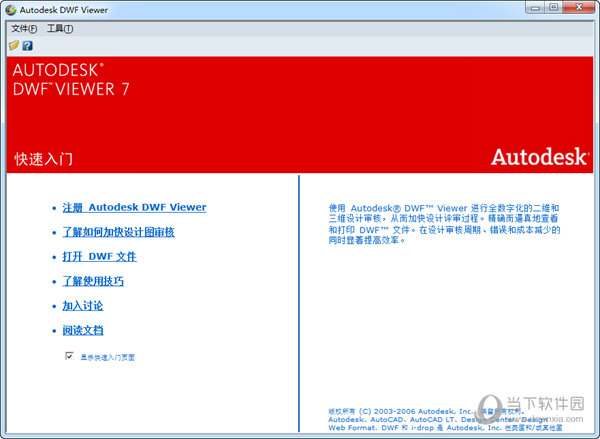Image resolution: width=600 pixels, height=439 pixels.
Task: Click the 使用 Autodesk DWF Viewer description paragraph
Action: (x=444, y=224)
